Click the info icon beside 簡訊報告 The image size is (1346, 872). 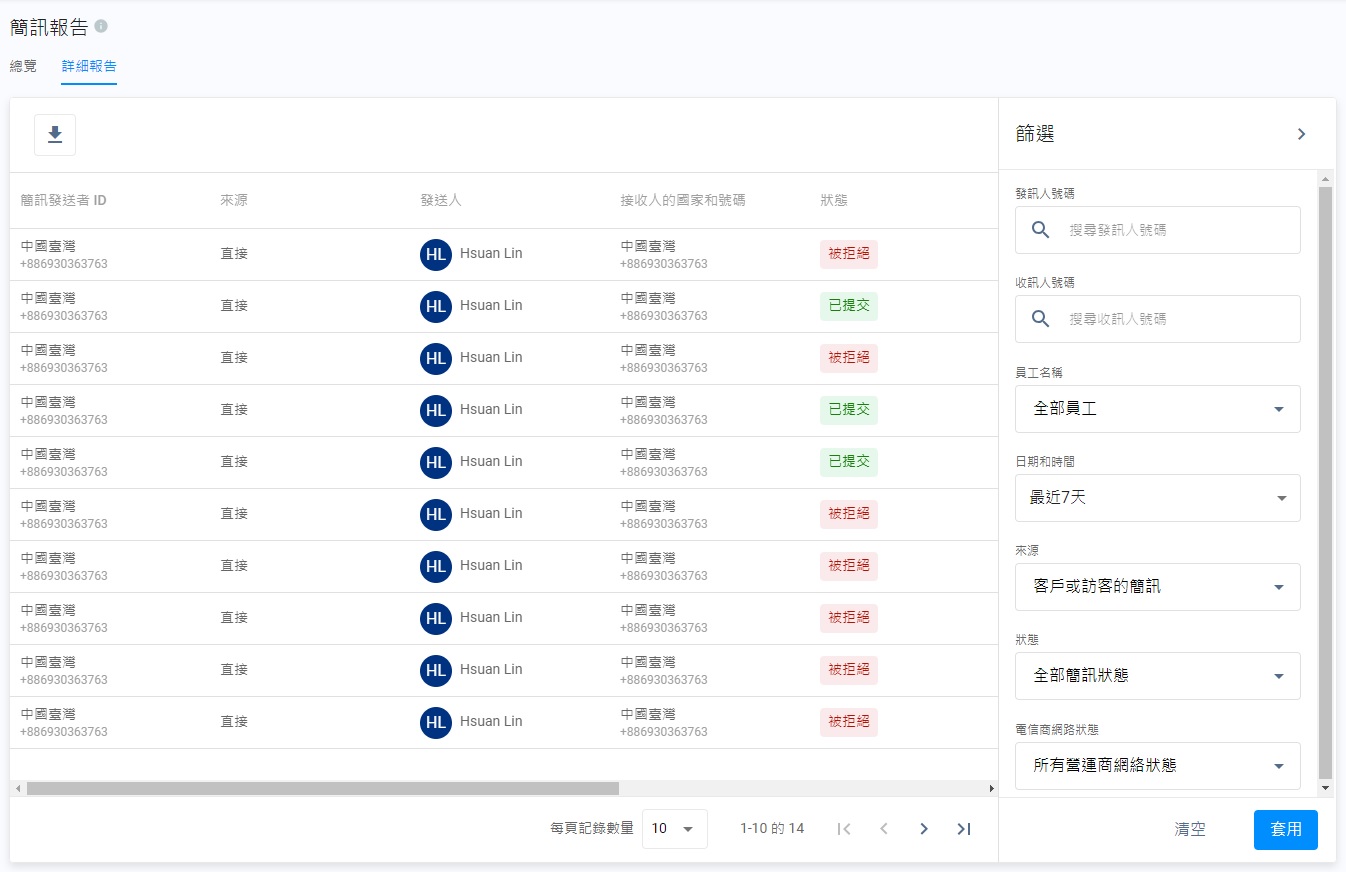(x=101, y=26)
